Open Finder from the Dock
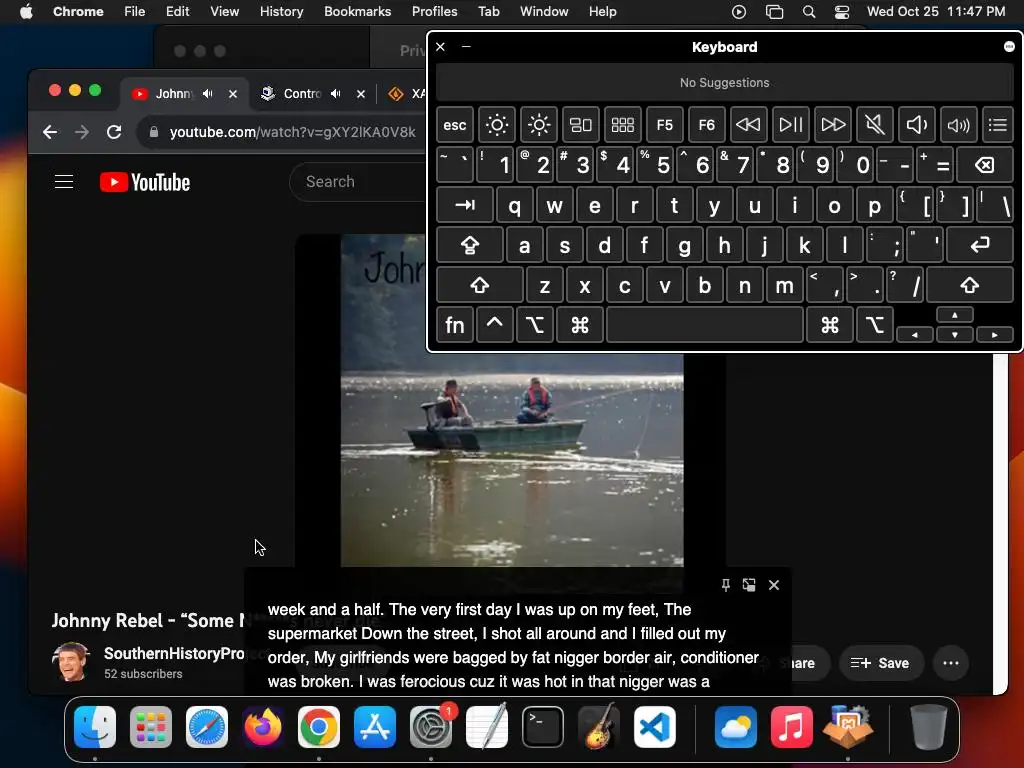1024x768 pixels. [x=95, y=727]
